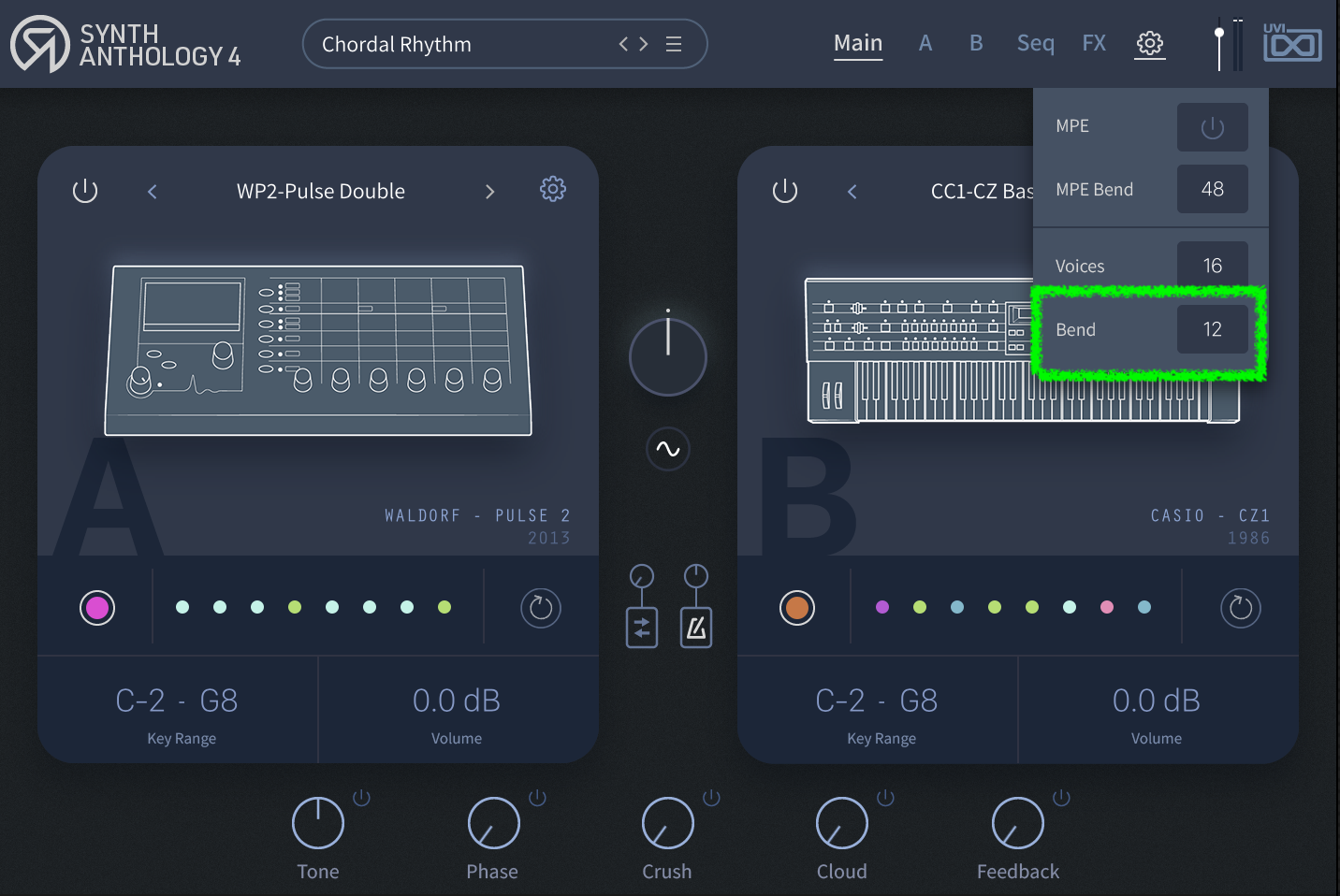This screenshot has height=896, width=1340.
Task: Click the output level meter
Action: 1238,44
